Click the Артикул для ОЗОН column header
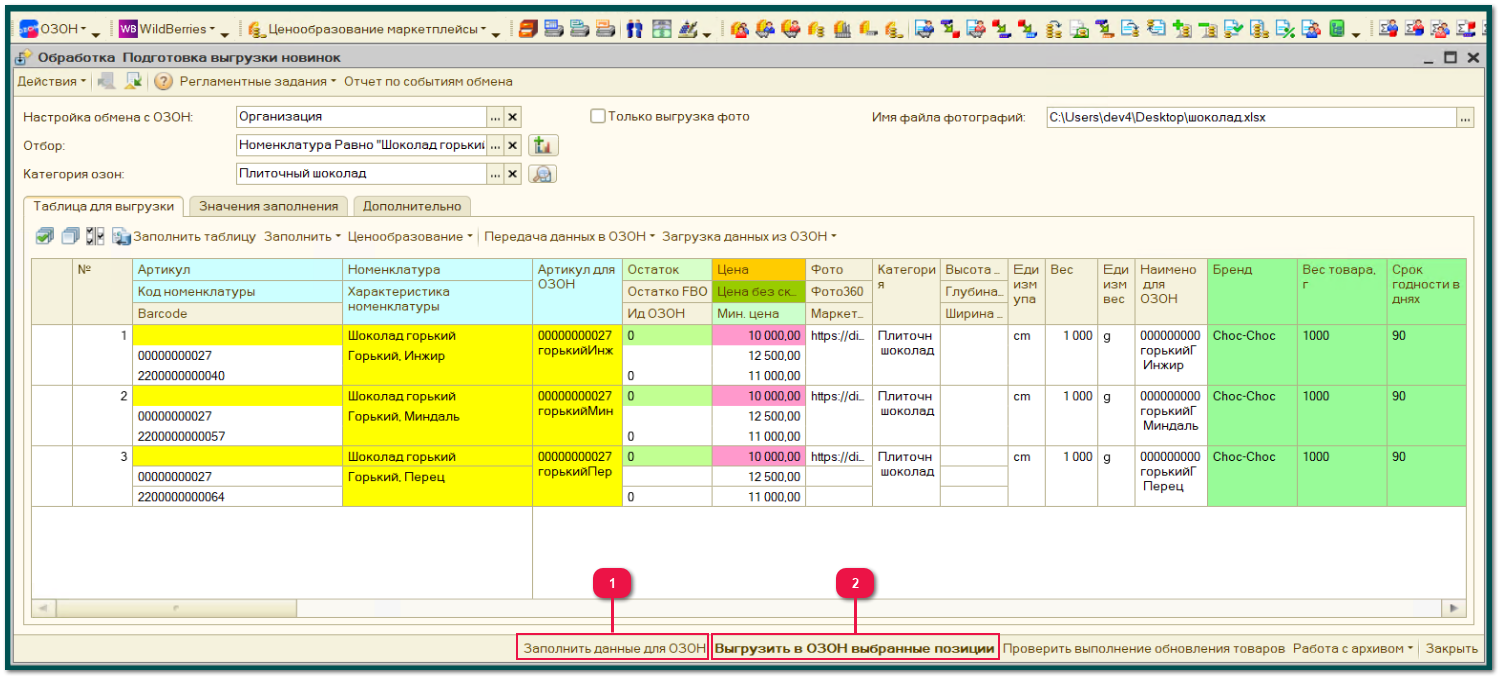1501x679 pixels. pyautogui.click(x=578, y=292)
